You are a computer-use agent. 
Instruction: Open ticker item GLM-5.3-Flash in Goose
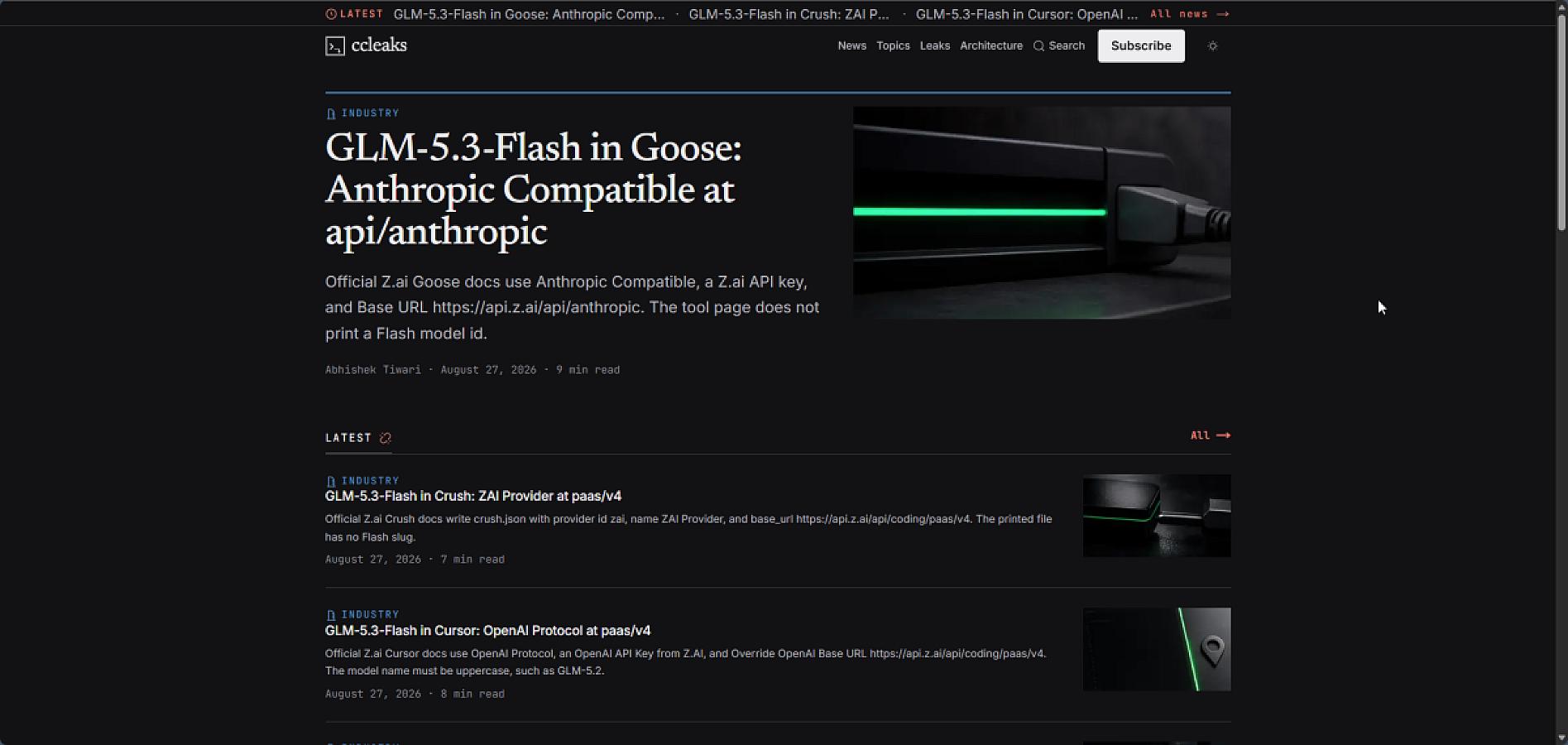529,14
